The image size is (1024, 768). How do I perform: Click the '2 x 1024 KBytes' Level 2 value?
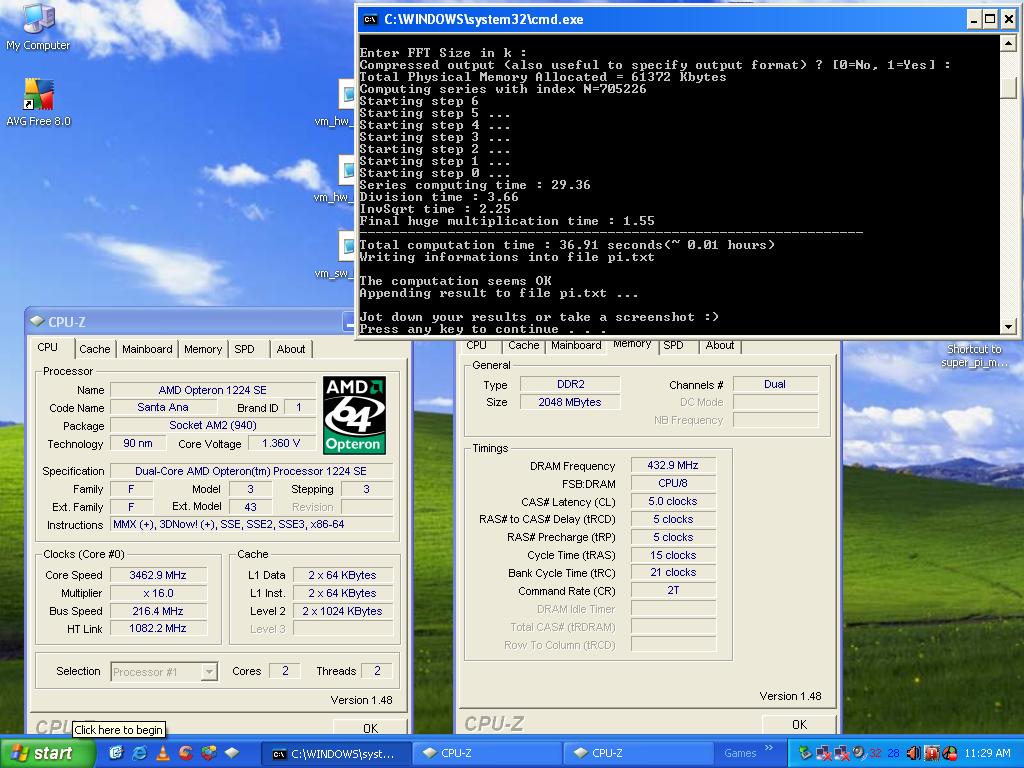pos(342,611)
